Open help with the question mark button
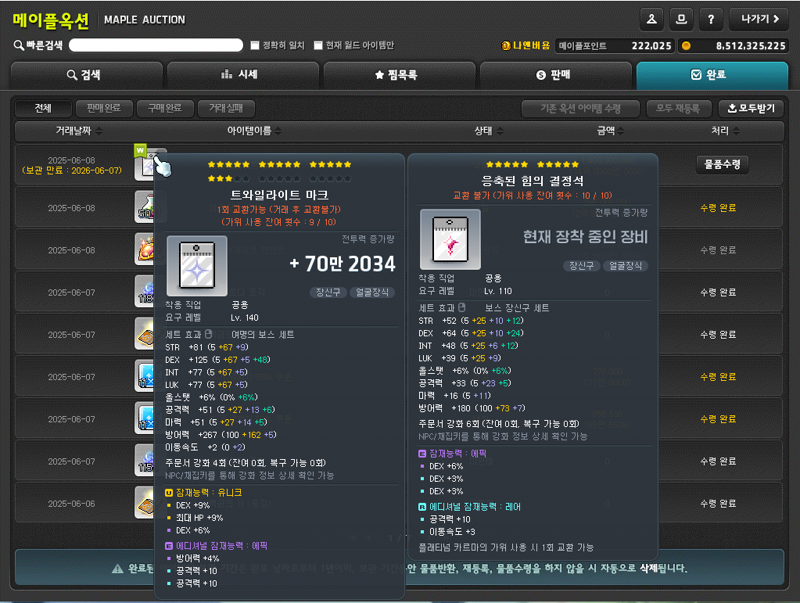The image size is (800, 603). click(x=711, y=19)
